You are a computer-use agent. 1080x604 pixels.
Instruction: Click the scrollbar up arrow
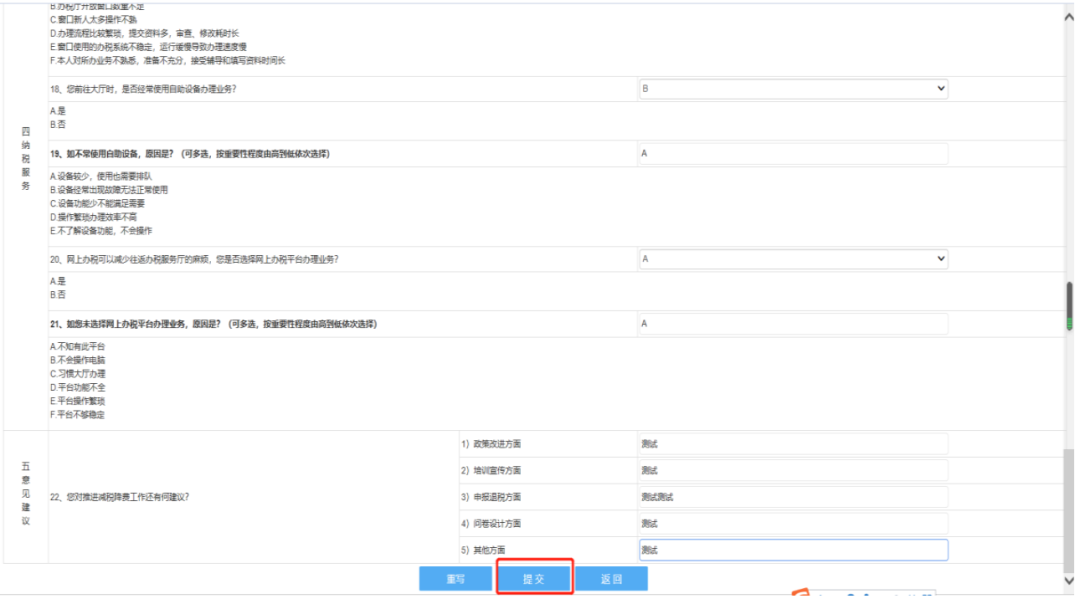(x=1068, y=17)
